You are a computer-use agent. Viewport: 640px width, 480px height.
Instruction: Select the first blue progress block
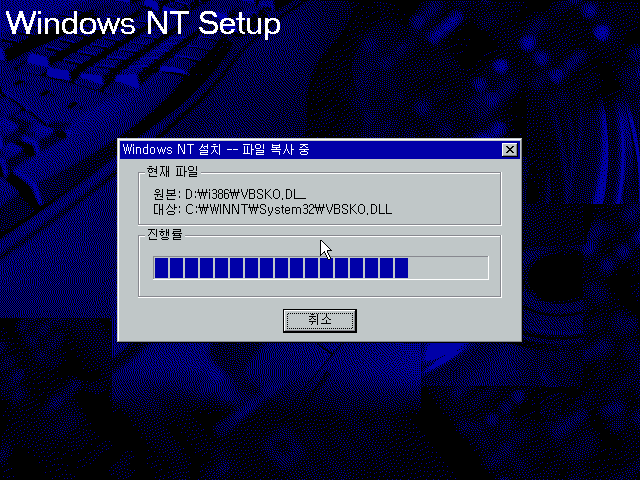click(162, 268)
